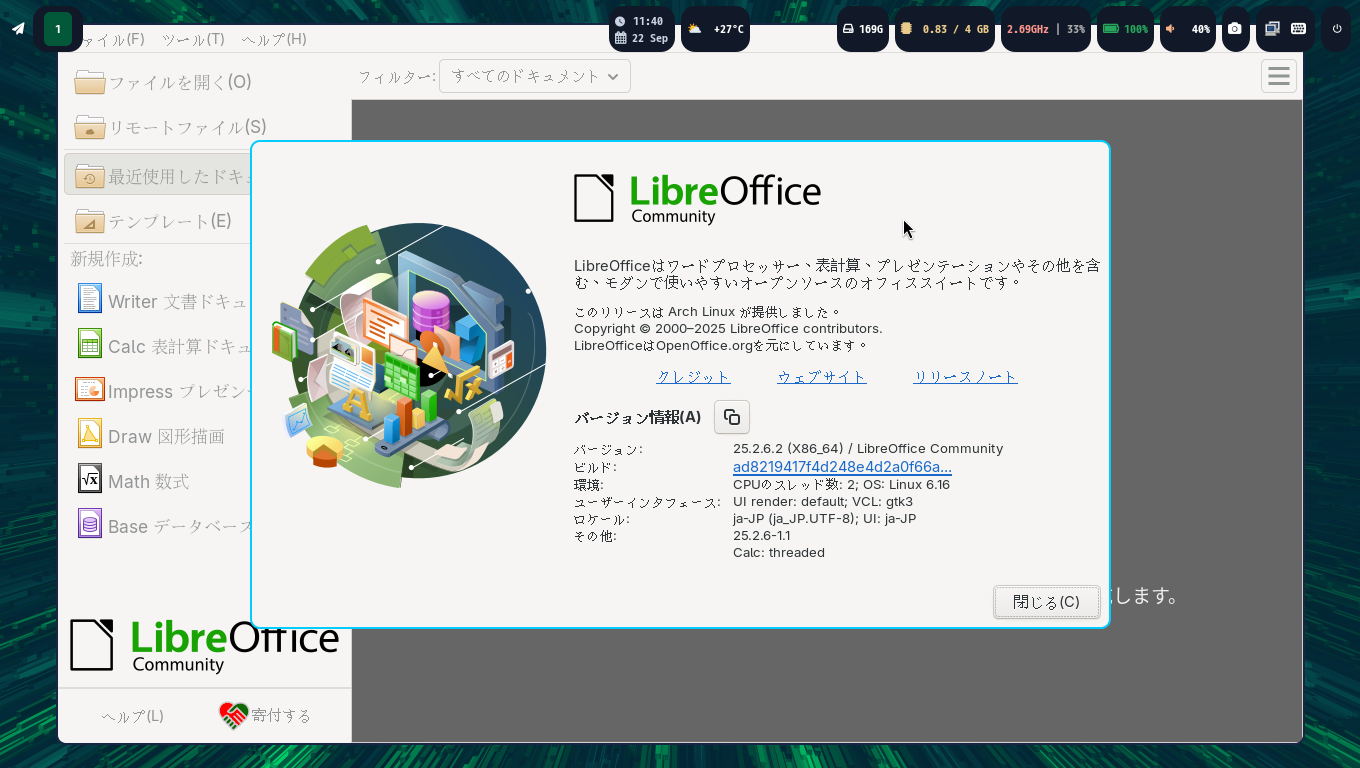Close the About dialog with 閉じる(C)
1360x768 pixels.
coord(1046,602)
